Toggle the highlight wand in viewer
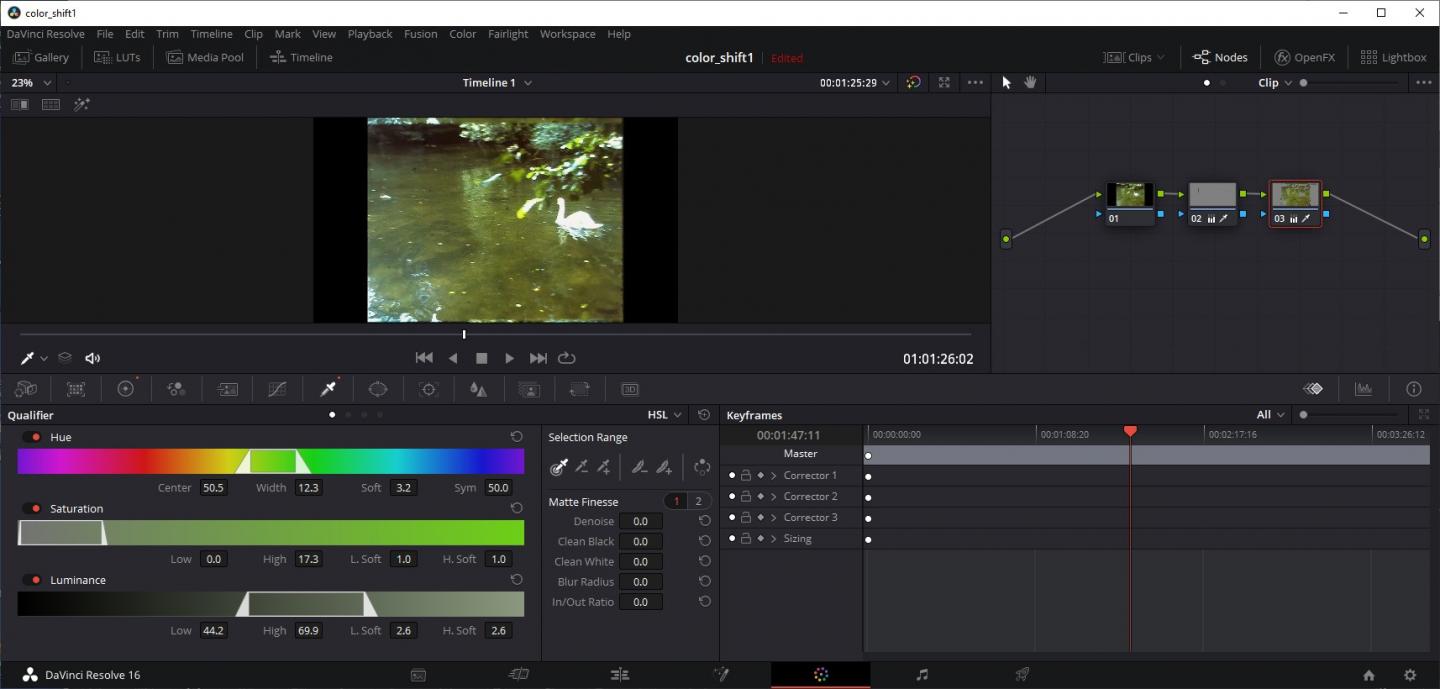The width and height of the screenshot is (1440, 689). pos(82,104)
